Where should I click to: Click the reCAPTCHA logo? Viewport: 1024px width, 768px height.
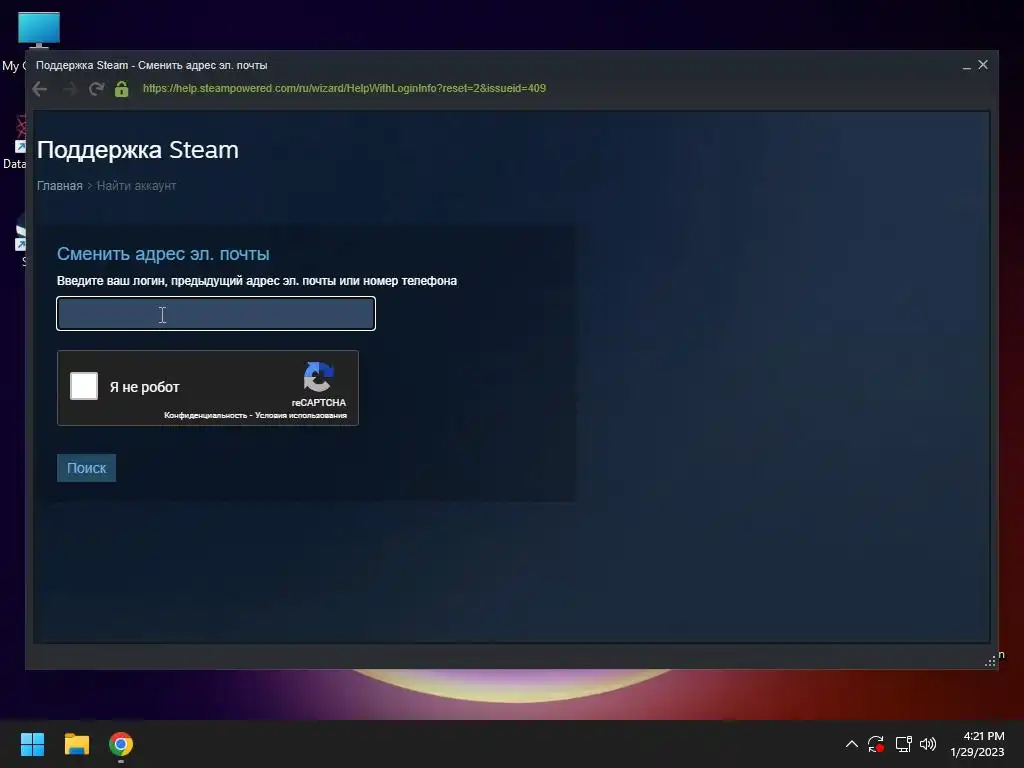click(319, 377)
